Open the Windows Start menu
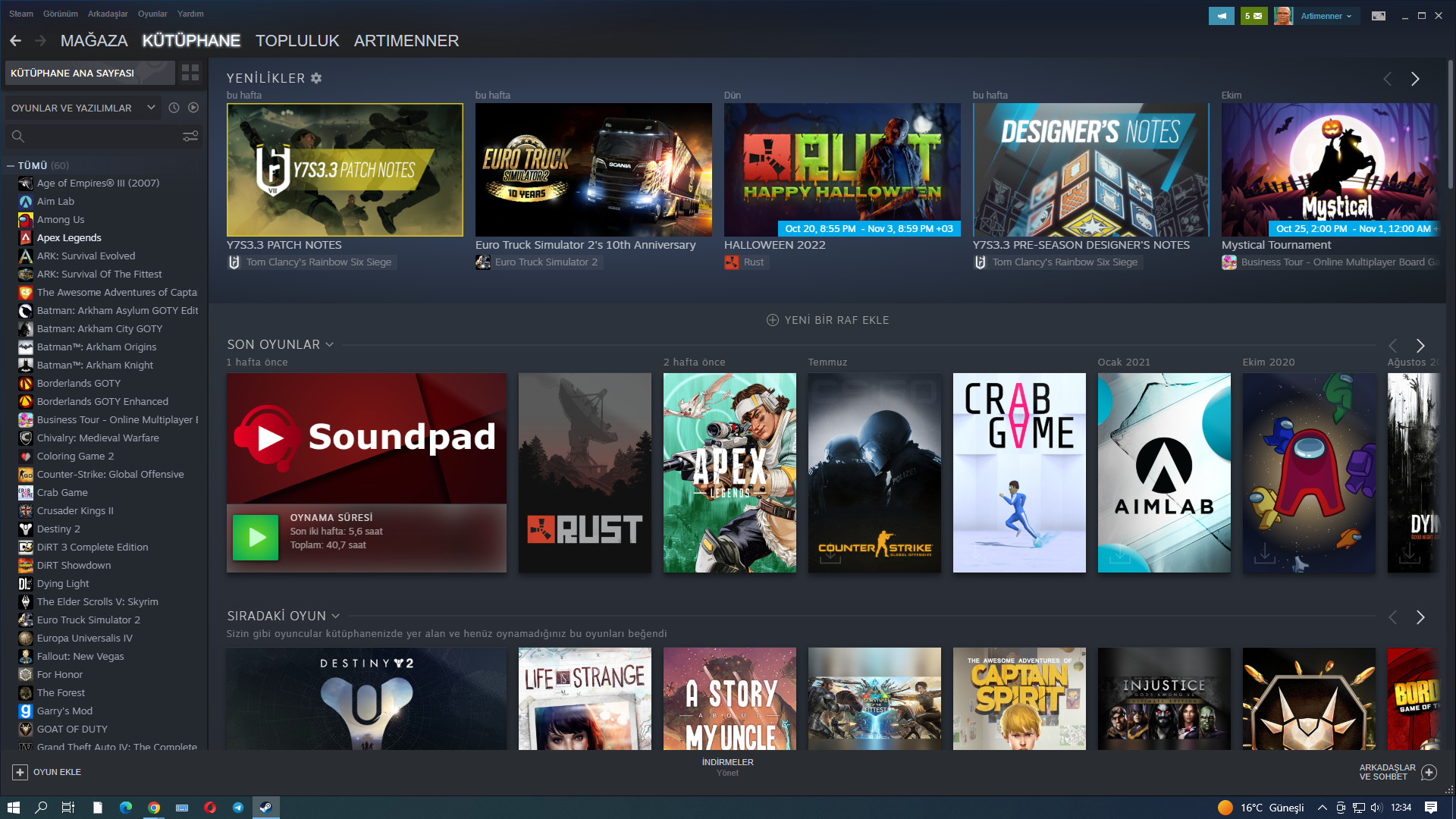The height and width of the screenshot is (819, 1456). click(14, 808)
